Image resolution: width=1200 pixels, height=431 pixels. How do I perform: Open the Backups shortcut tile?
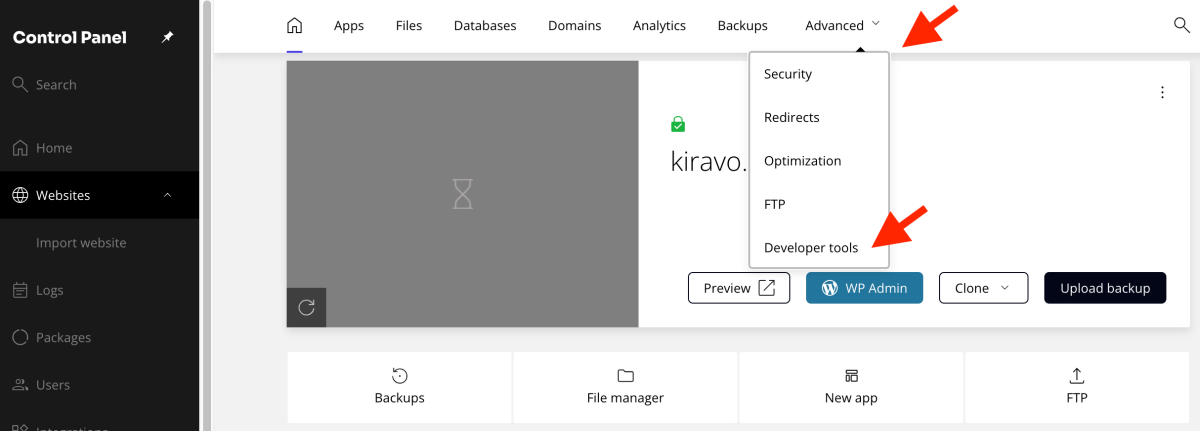coord(399,386)
